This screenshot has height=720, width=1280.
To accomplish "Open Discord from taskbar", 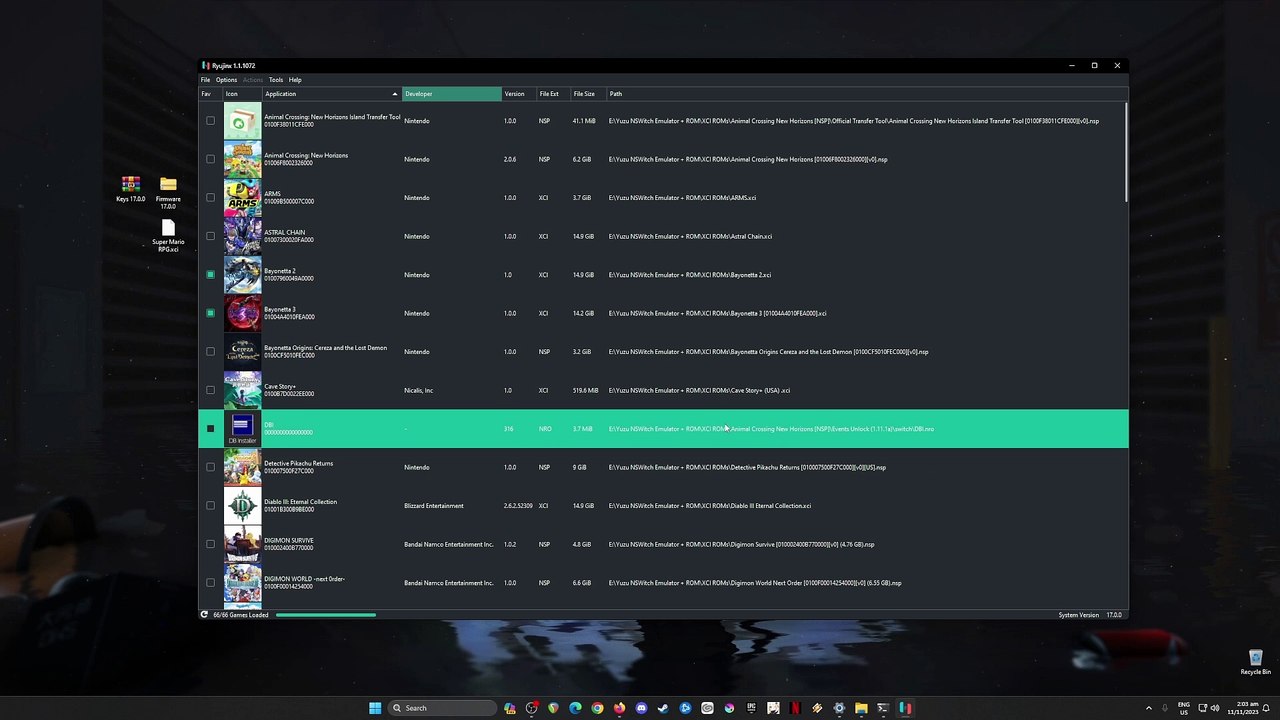I will [641, 708].
